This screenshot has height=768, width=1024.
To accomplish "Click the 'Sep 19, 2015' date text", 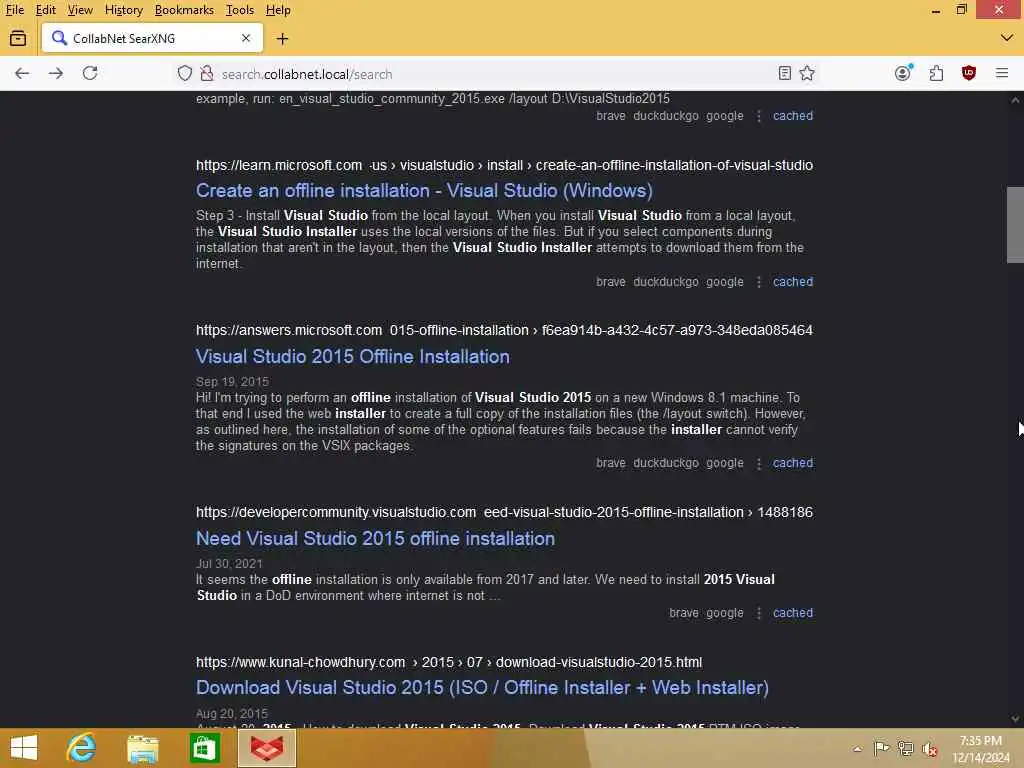I will tap(232, 381).
